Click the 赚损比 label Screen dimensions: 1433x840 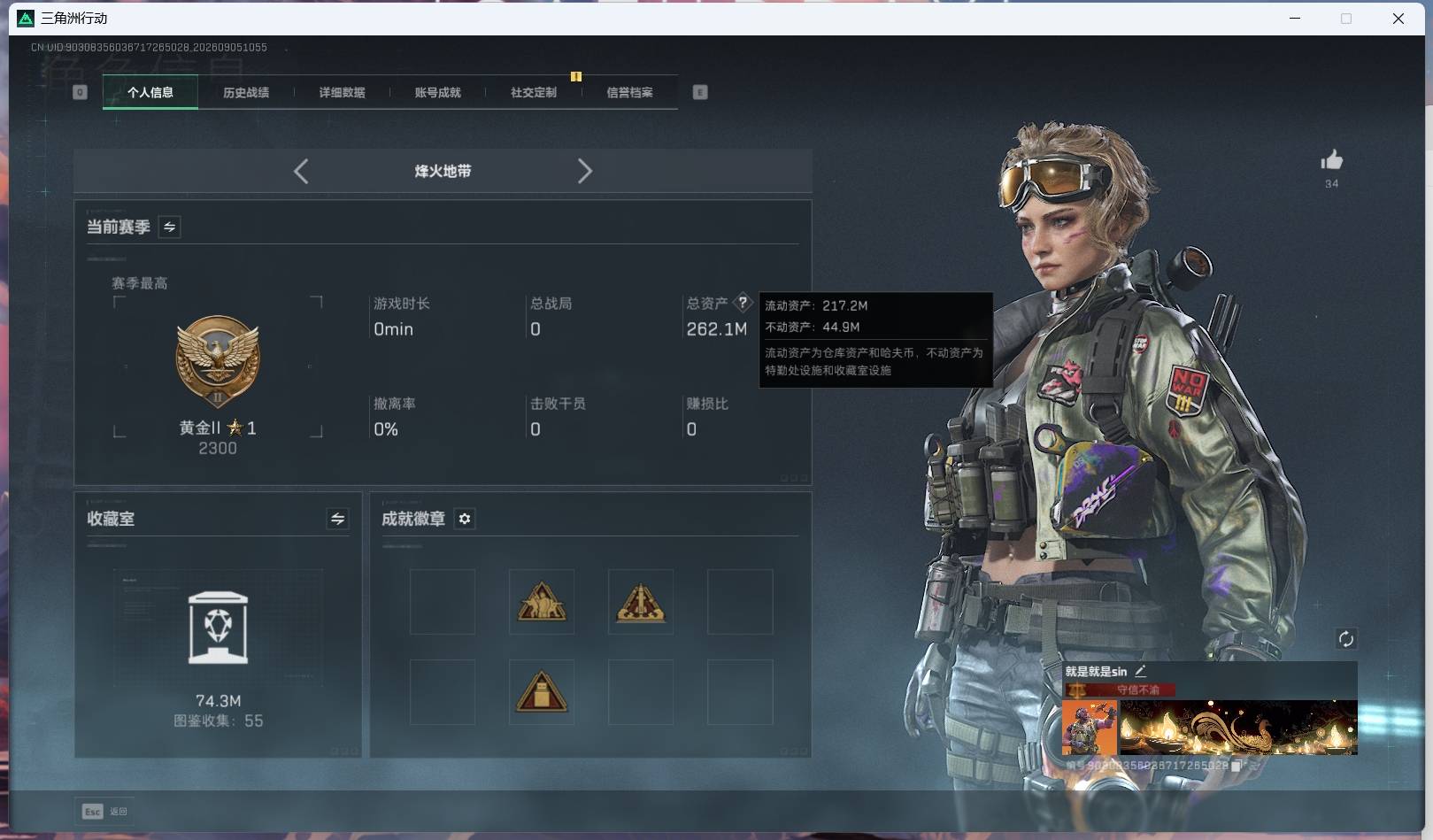(x=707, y=404)
